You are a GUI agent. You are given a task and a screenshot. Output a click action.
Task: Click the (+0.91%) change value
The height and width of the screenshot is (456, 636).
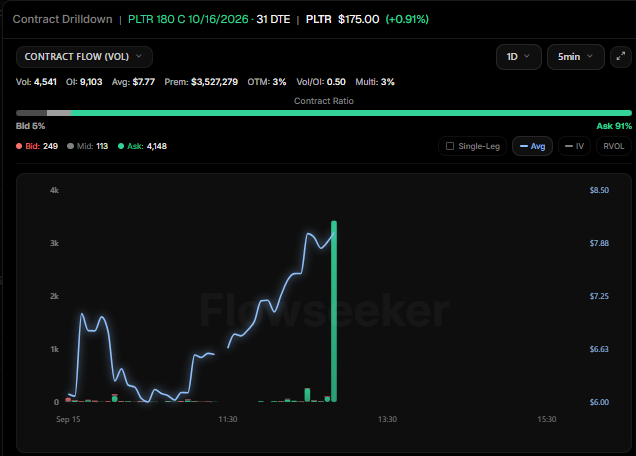click(407, 19)
